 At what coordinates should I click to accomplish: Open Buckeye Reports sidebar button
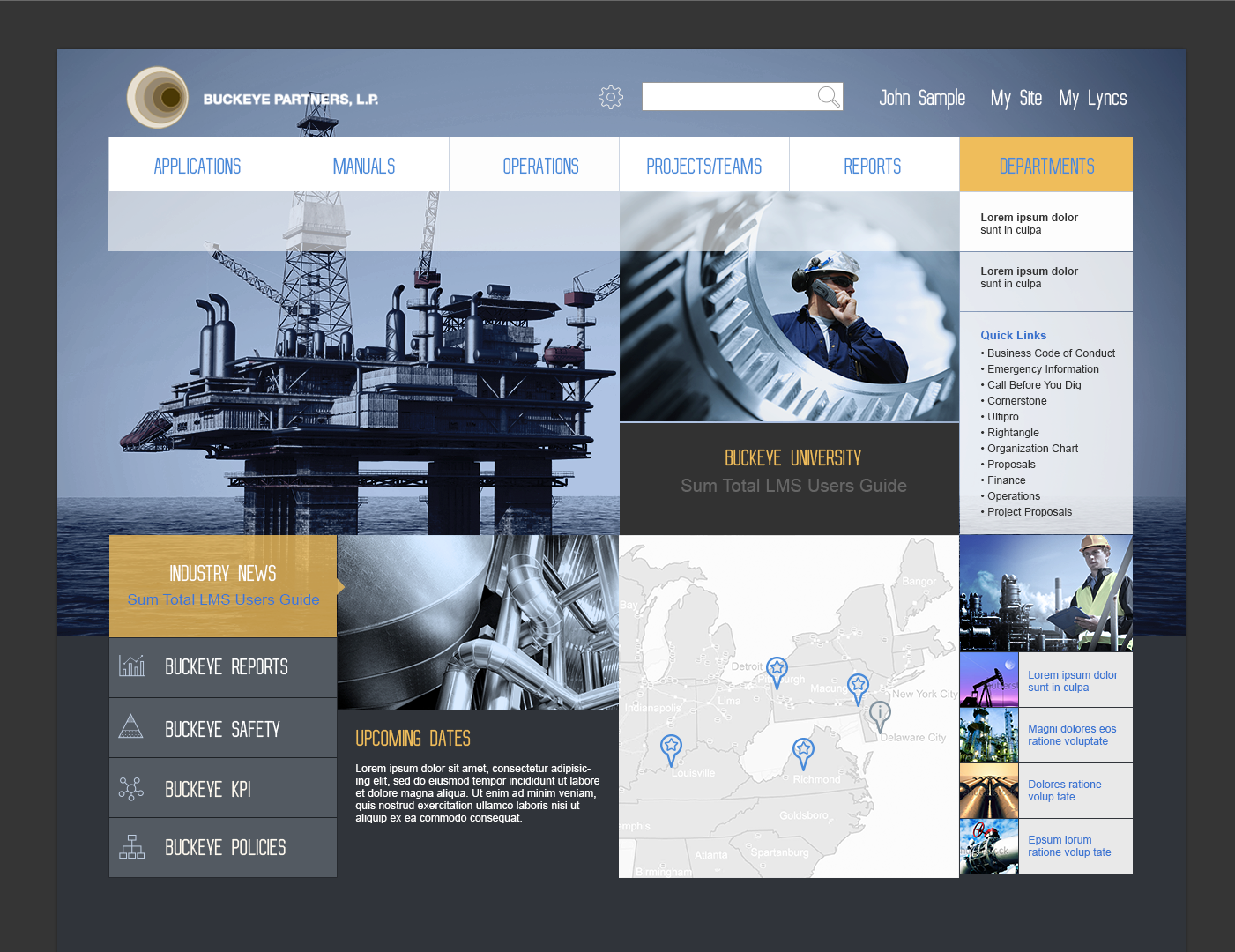(223, 667)
